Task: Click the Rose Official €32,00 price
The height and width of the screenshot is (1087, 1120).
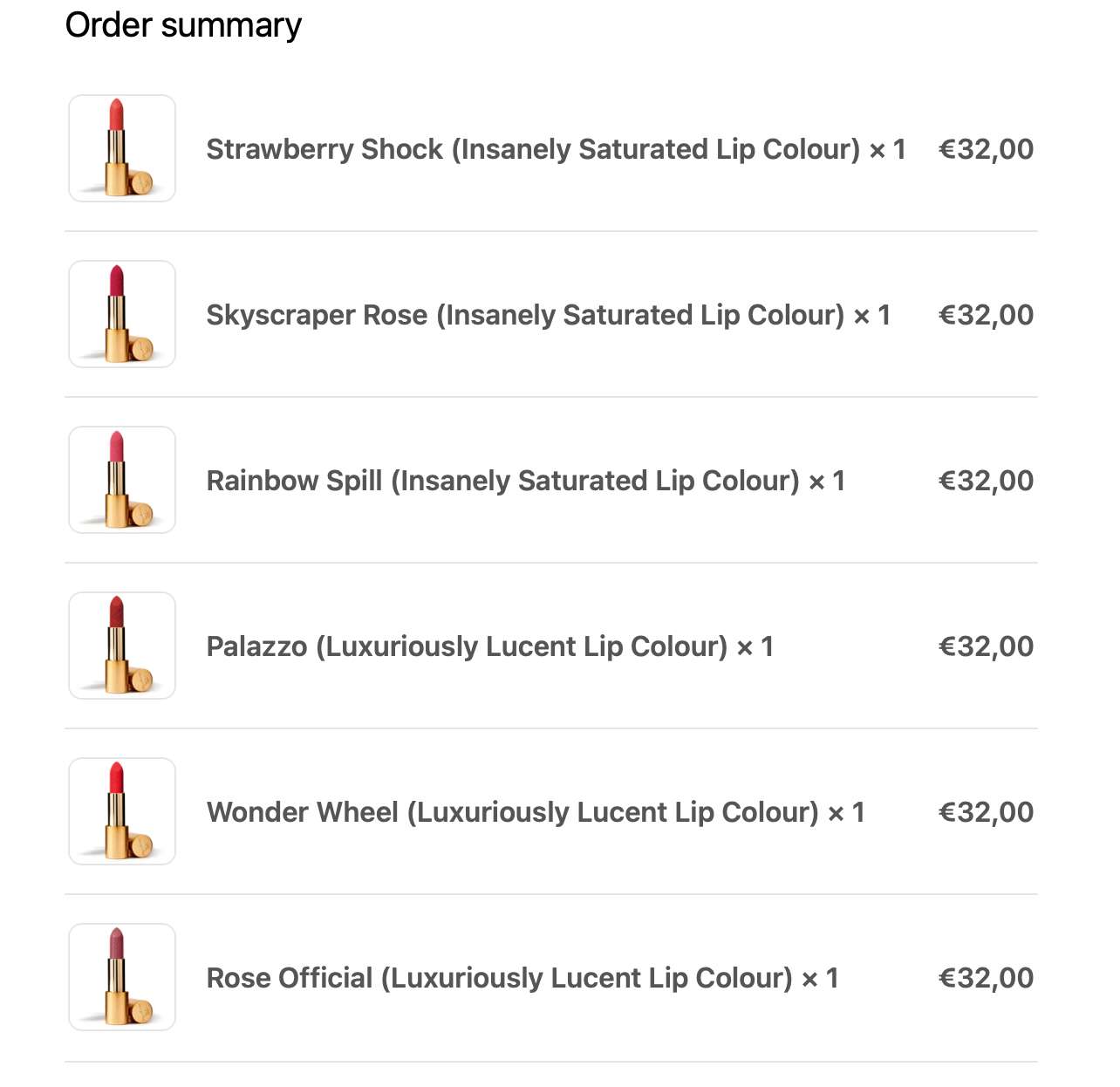Action: pos(986,978)
